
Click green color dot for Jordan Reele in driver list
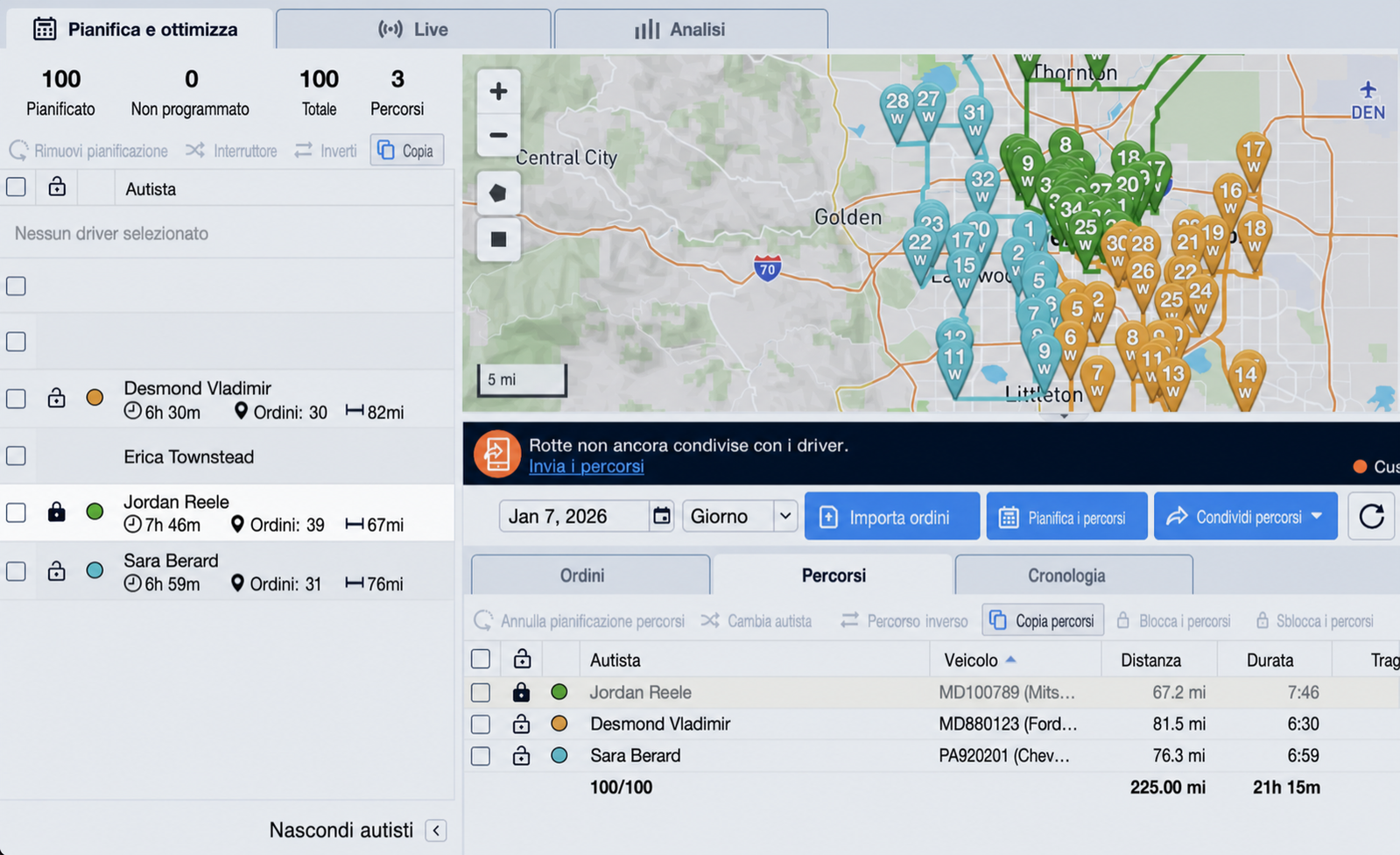click(x=95, y=512)
